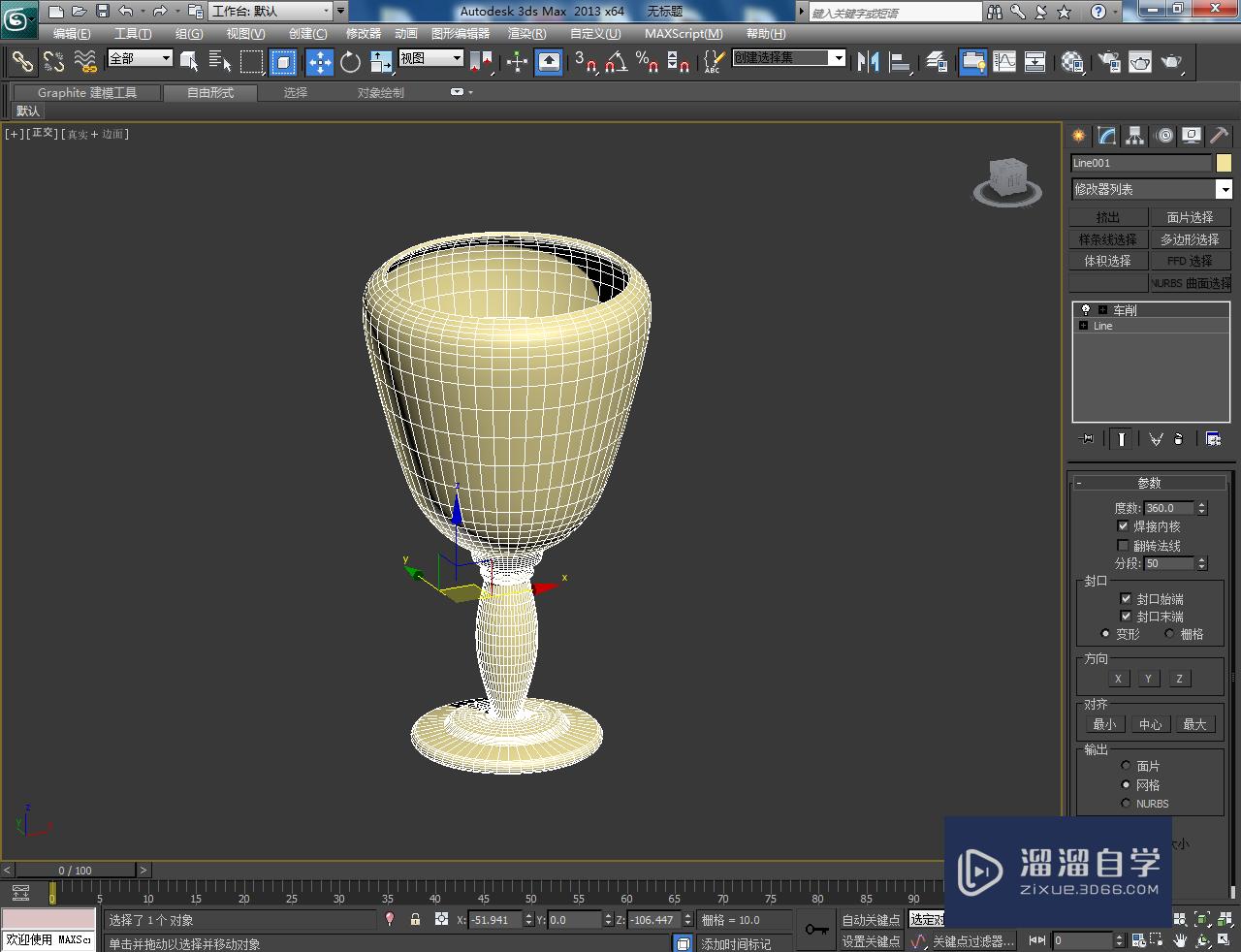Viewport: 1241px width, 952px height.
Task: Activate Select and Rotate tool
Action: 350,62
